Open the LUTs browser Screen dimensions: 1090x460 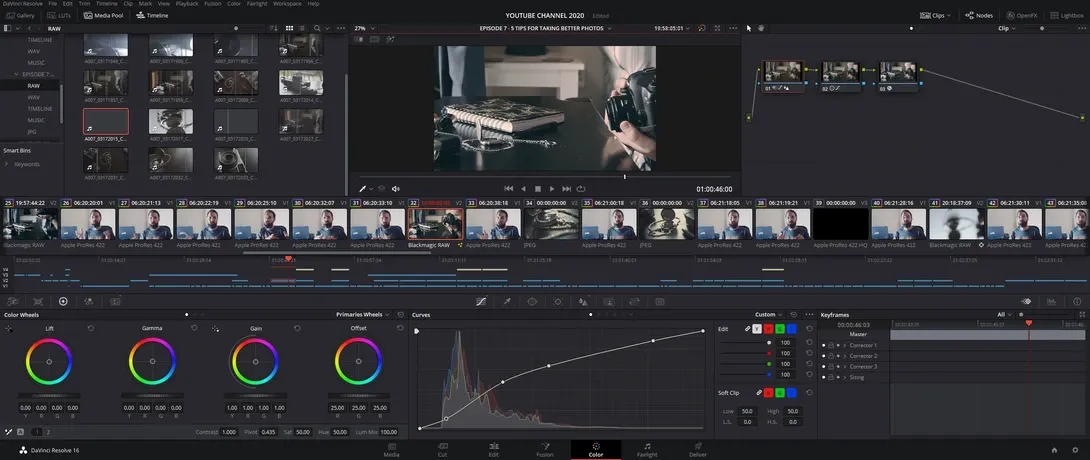59,15
